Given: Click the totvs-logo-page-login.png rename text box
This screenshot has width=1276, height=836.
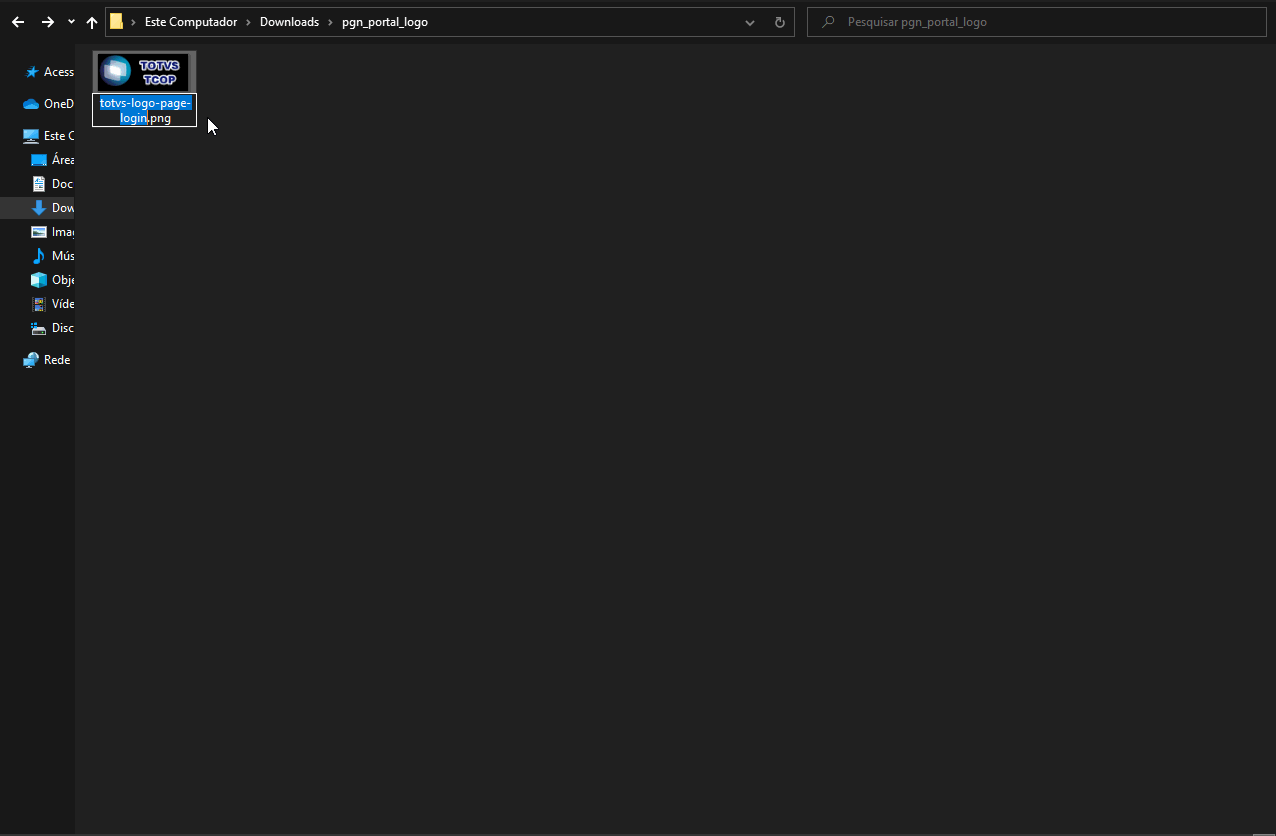Looking at the screenshot, I should pyautogui.click(x=144, y=110).
